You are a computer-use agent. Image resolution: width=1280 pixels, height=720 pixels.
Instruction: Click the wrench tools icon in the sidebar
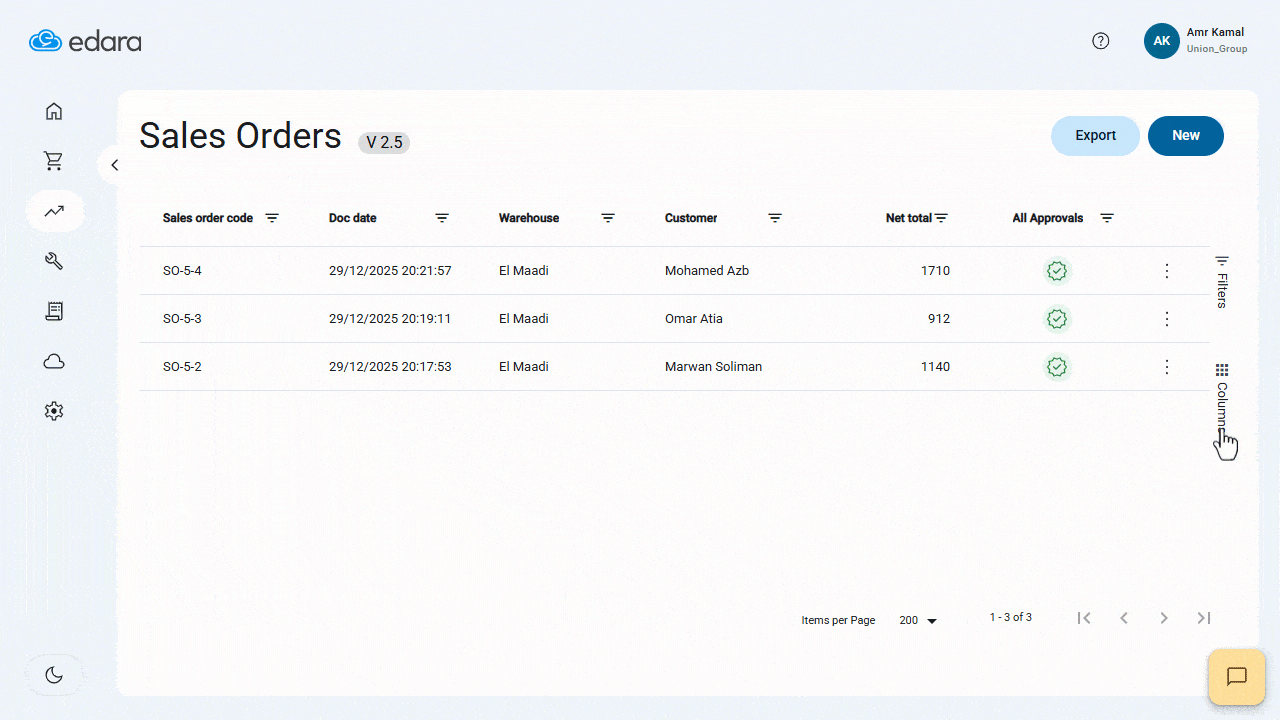[x=53, y=261]
